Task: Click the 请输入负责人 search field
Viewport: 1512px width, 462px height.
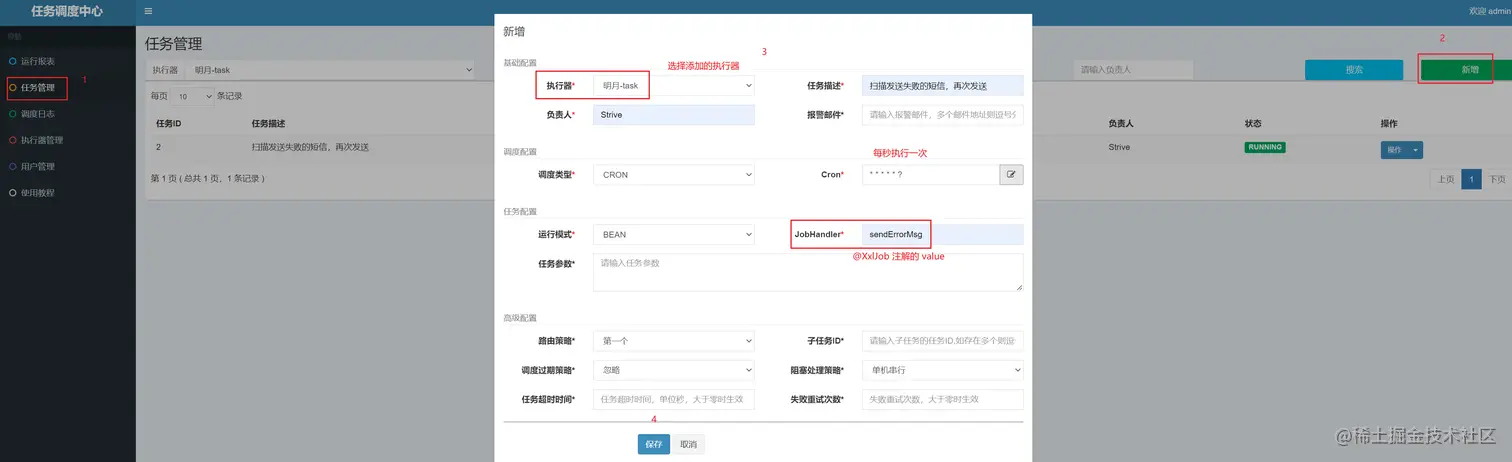Action: [x=1132, y=70]
